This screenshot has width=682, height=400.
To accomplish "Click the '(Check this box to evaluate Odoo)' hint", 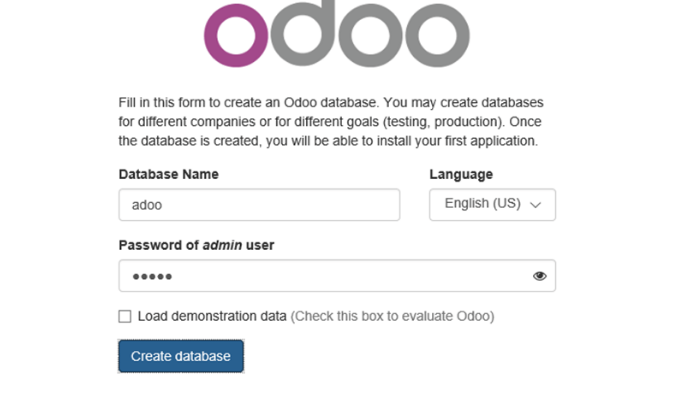I will (392, 316).
